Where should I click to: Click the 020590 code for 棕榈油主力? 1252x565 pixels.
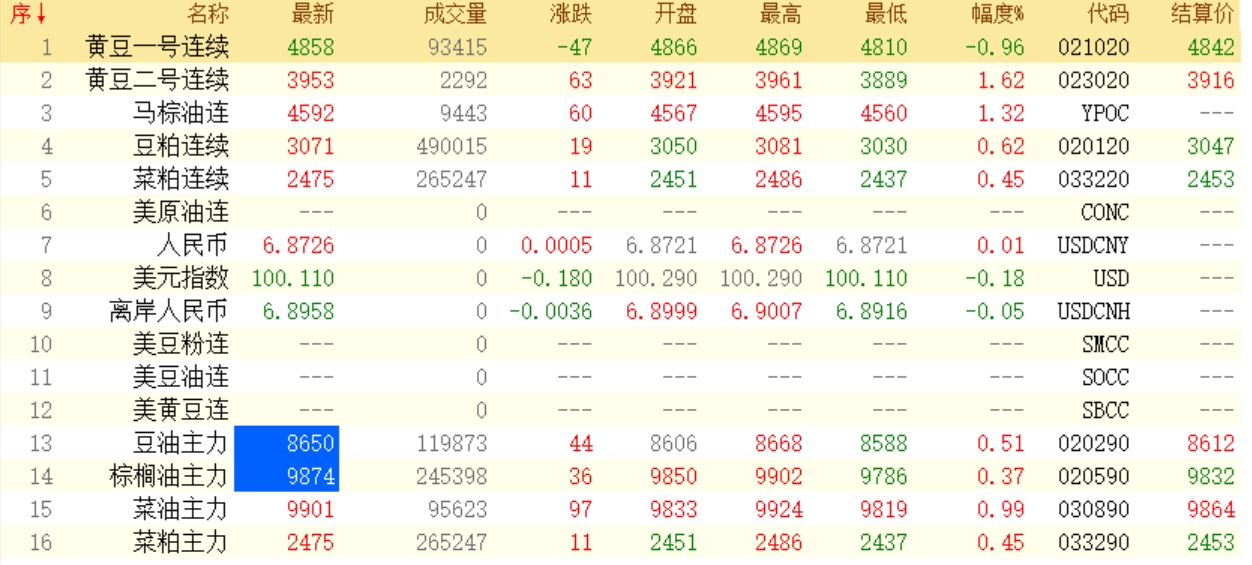tap(1094, 476)
